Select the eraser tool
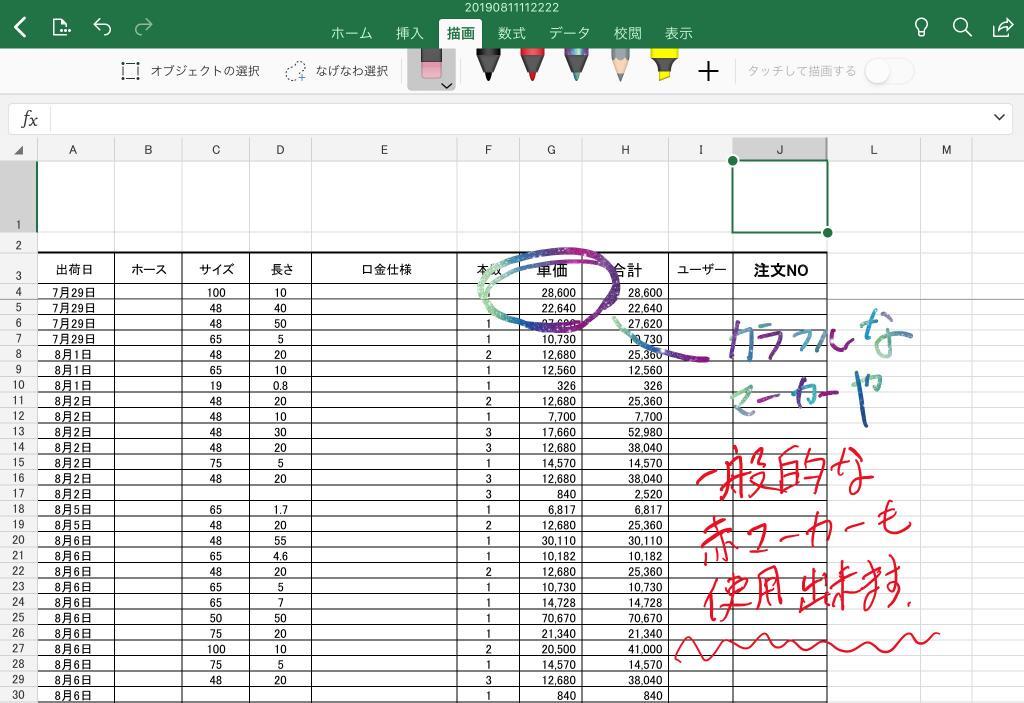 (x=432, y=66)
